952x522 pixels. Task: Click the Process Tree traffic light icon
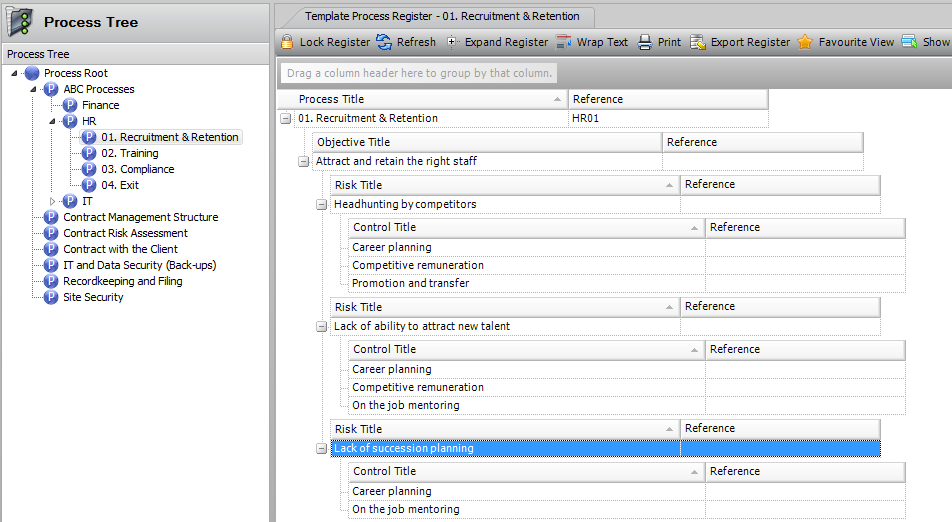coord(20,21)
